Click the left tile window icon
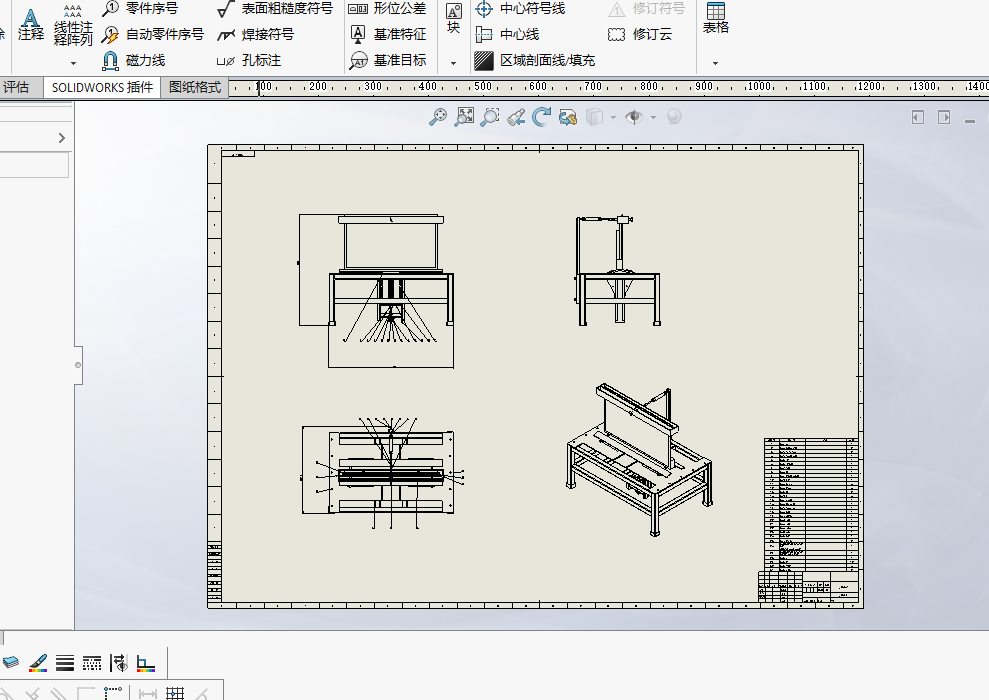 tap(918, 117)
